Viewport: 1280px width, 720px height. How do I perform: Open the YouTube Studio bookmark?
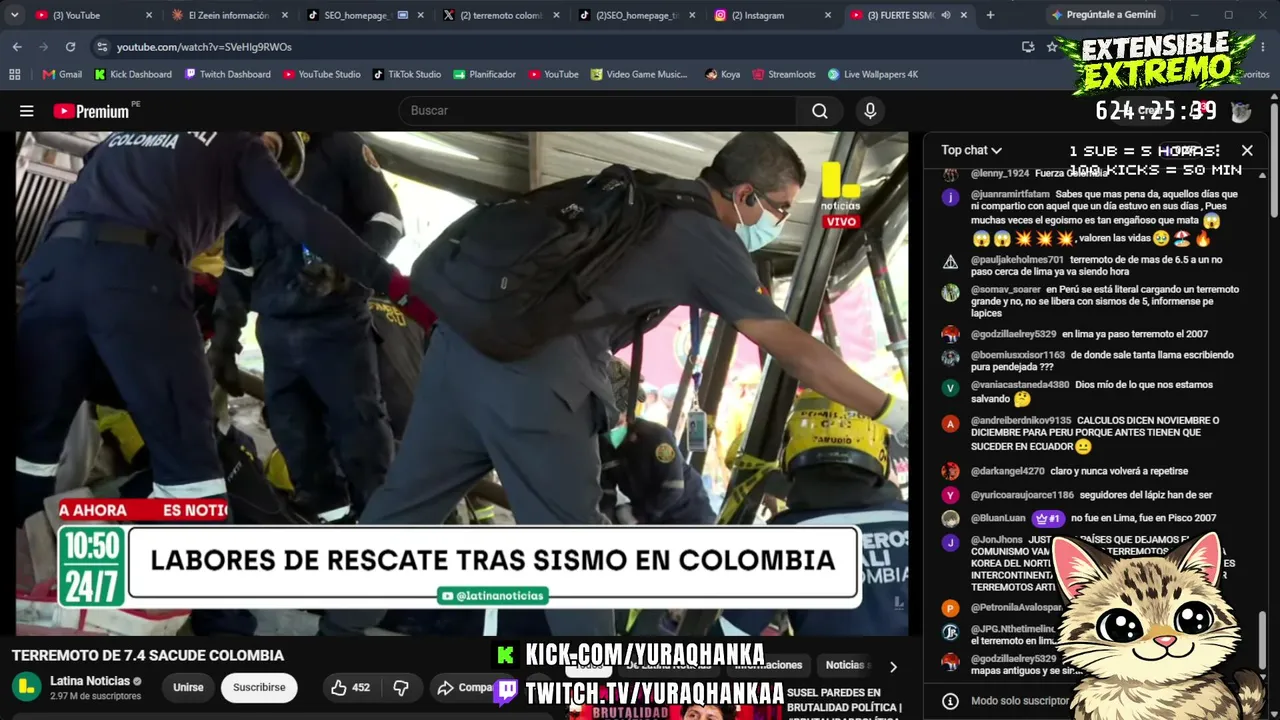click(x=322, y=74)
